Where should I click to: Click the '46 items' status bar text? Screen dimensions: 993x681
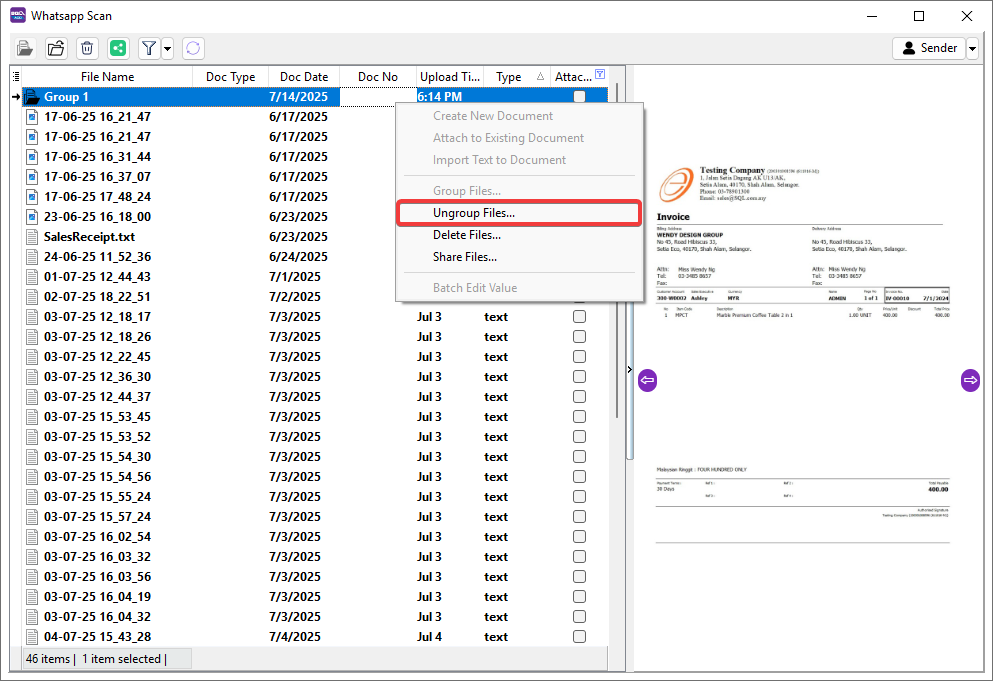pyautogui.click(x=47, y=659)
